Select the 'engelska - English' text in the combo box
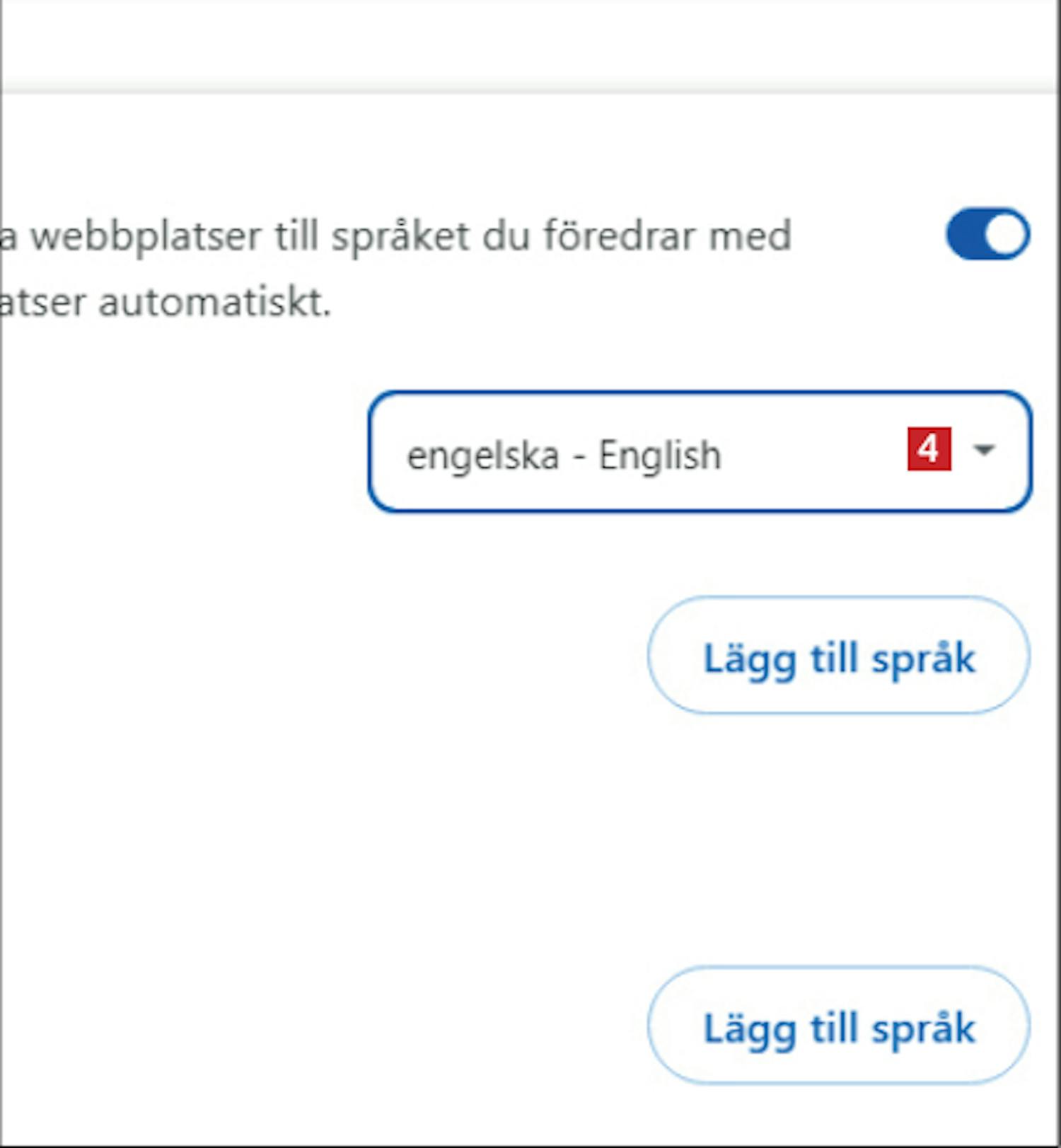 [x=564, y=455]
